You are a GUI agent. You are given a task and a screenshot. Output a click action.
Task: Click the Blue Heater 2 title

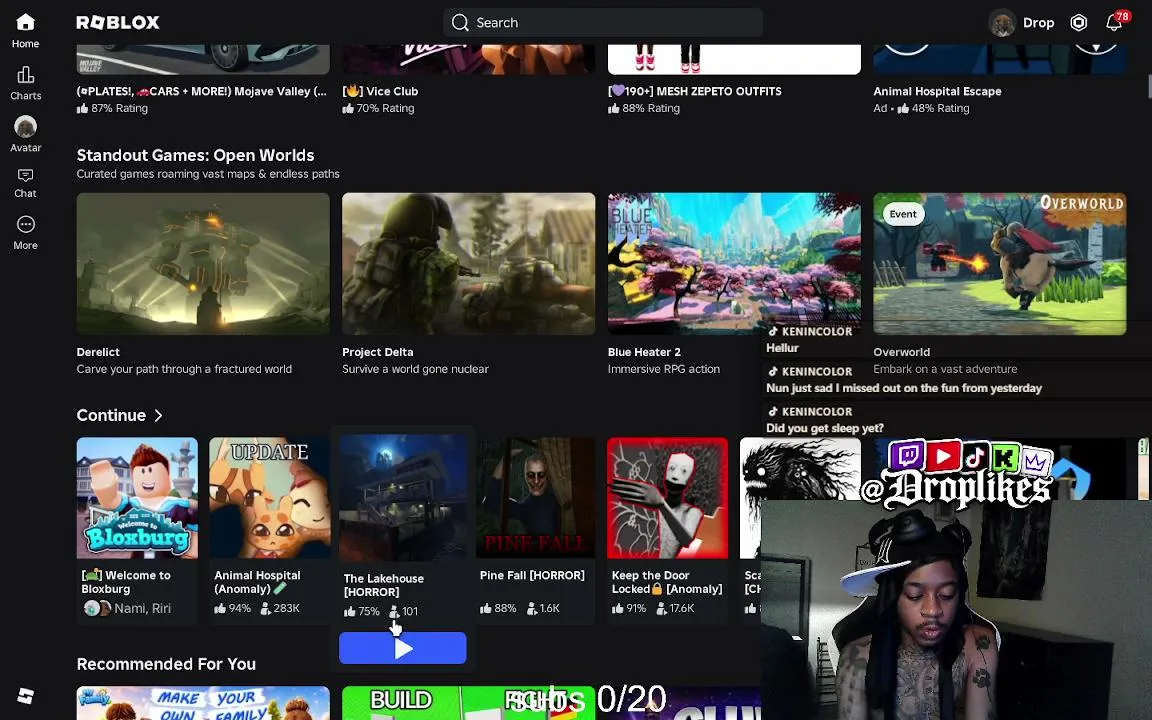[x=644, y=352]
